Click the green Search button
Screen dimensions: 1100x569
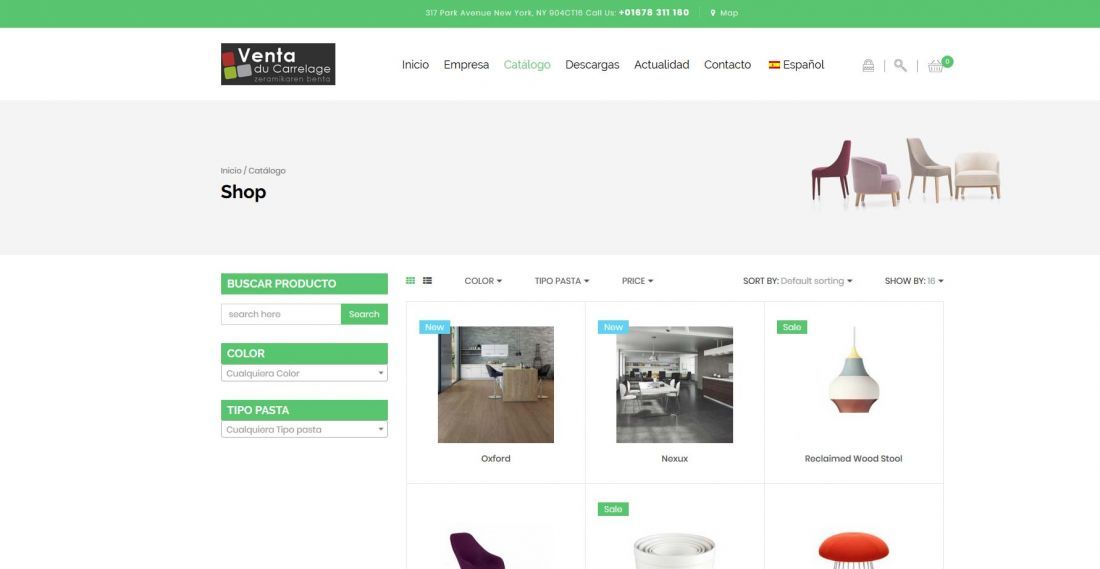click(364, 314)
